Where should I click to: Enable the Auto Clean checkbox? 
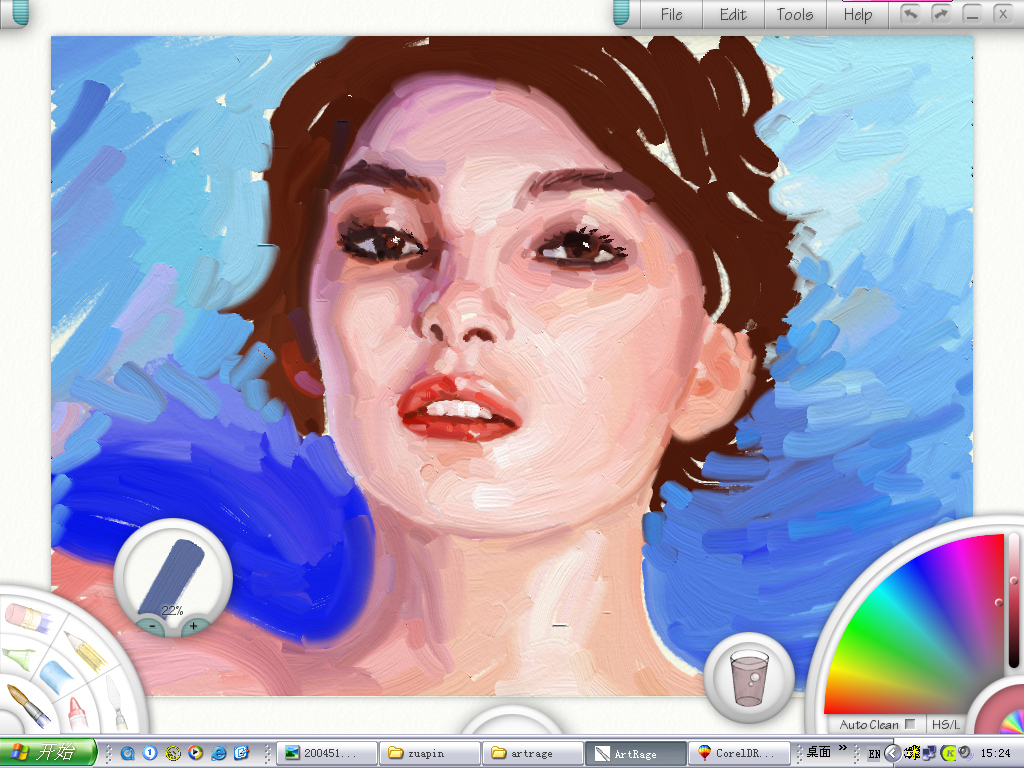(x=910, y=724)
